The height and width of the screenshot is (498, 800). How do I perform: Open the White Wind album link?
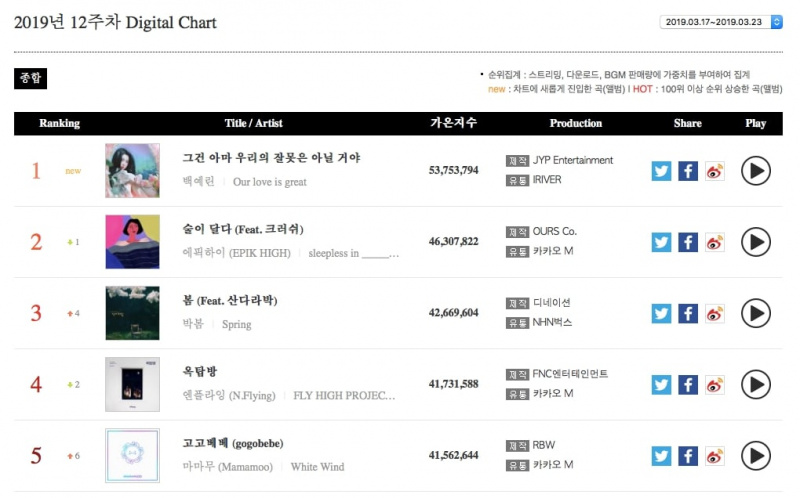click(317, 467)
